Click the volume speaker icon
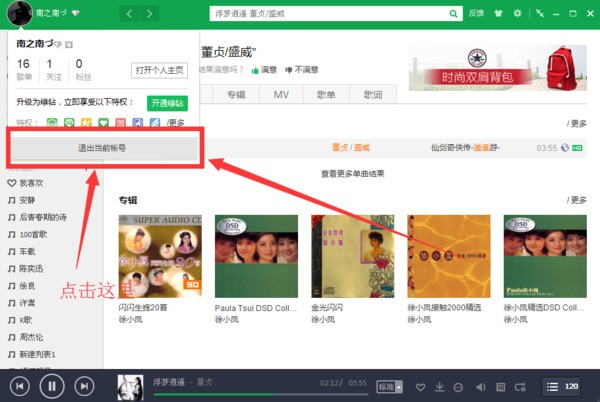The width and height of the screenshot is (600, 402). click(x=480, y=387)
